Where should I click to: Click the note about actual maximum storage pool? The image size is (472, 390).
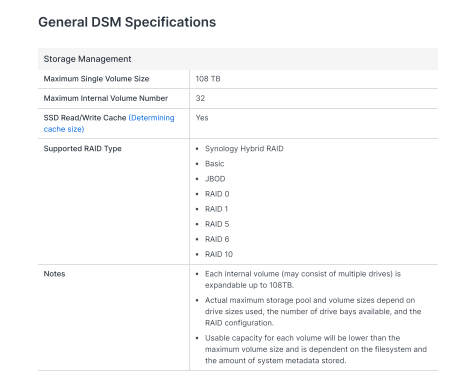[313, 311]
